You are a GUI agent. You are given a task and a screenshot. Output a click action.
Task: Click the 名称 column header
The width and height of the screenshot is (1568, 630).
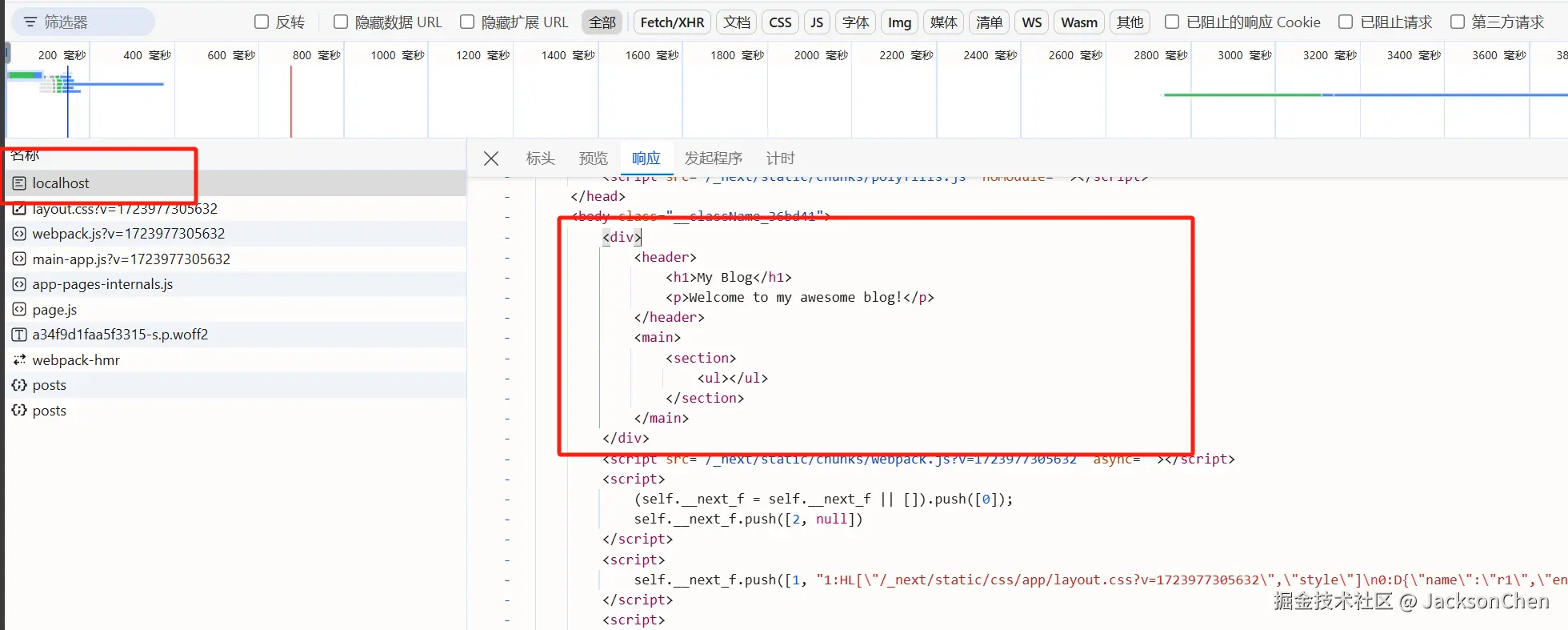coord(25,155)
